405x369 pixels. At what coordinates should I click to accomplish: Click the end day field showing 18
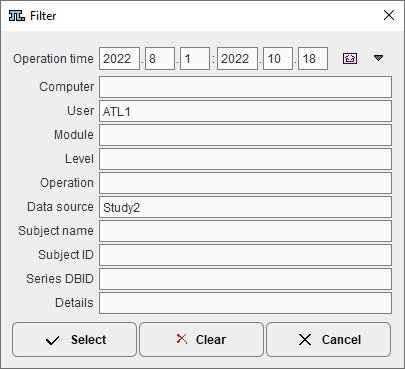[x=313, y=59]
